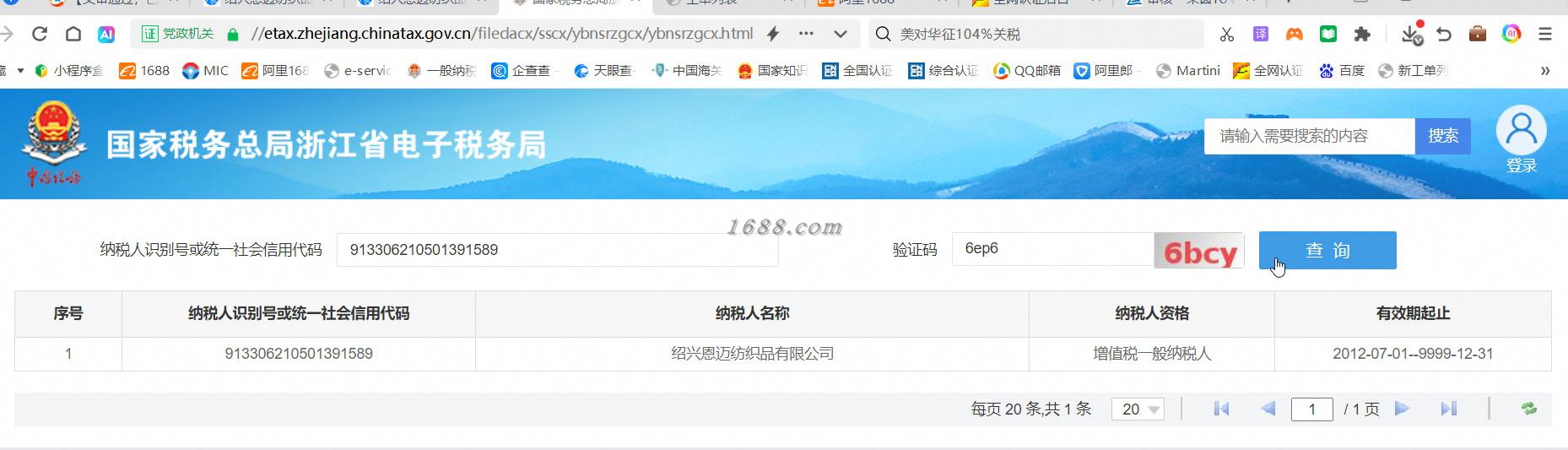
Task: Open the 全国认证 bookmark
Action: tap(857, 71)
